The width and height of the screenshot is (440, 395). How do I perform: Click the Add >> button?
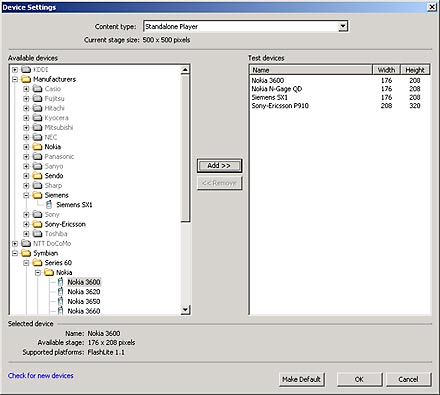pyautogui.click(x=219, y=166)
